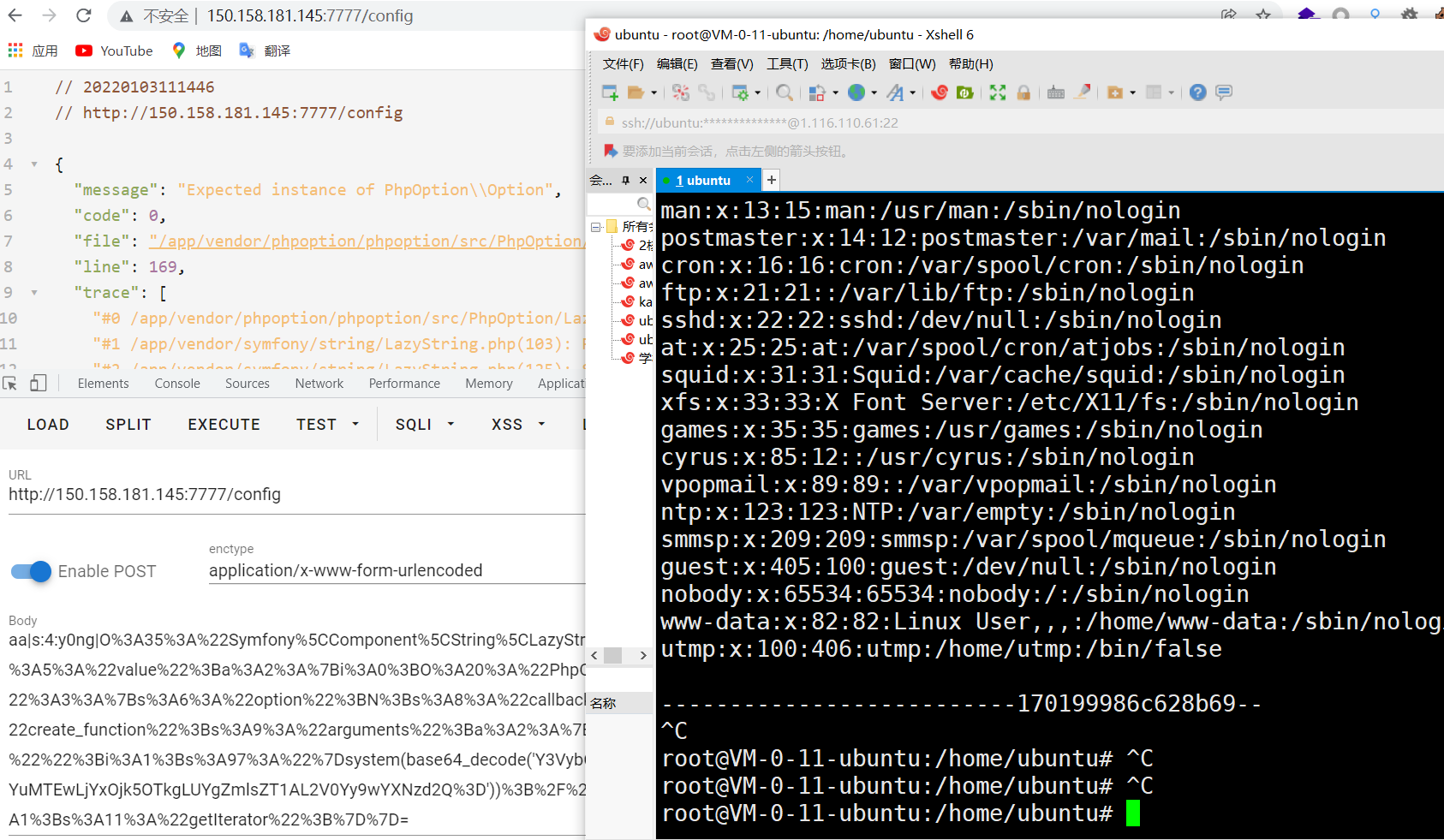Open 窗口(W) menu in Xshell
The width and height of the screenshot is (1444, 840).
tap(912, 64)
